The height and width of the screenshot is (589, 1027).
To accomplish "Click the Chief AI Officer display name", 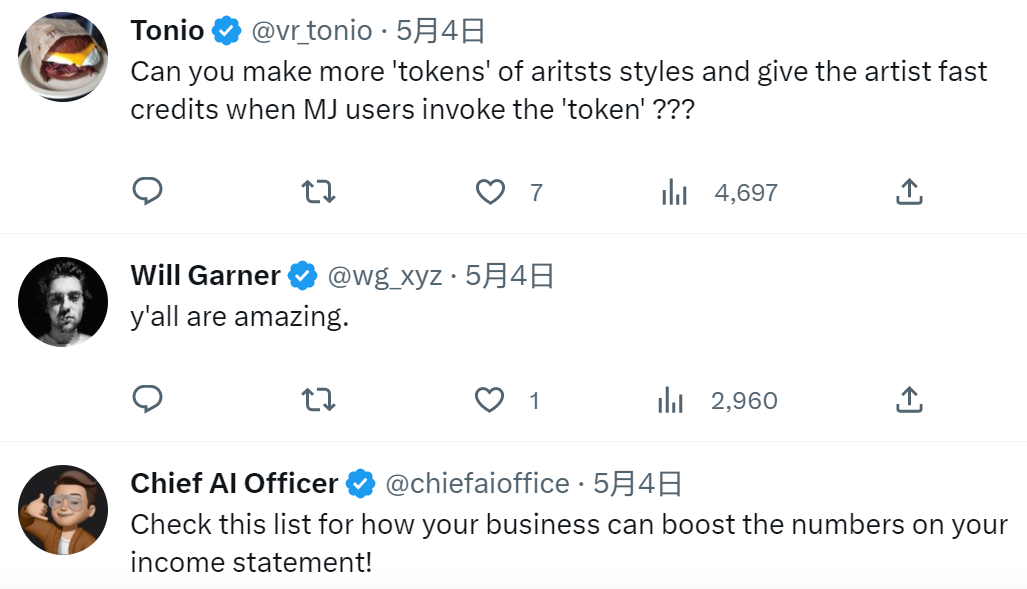I will 234,484.
